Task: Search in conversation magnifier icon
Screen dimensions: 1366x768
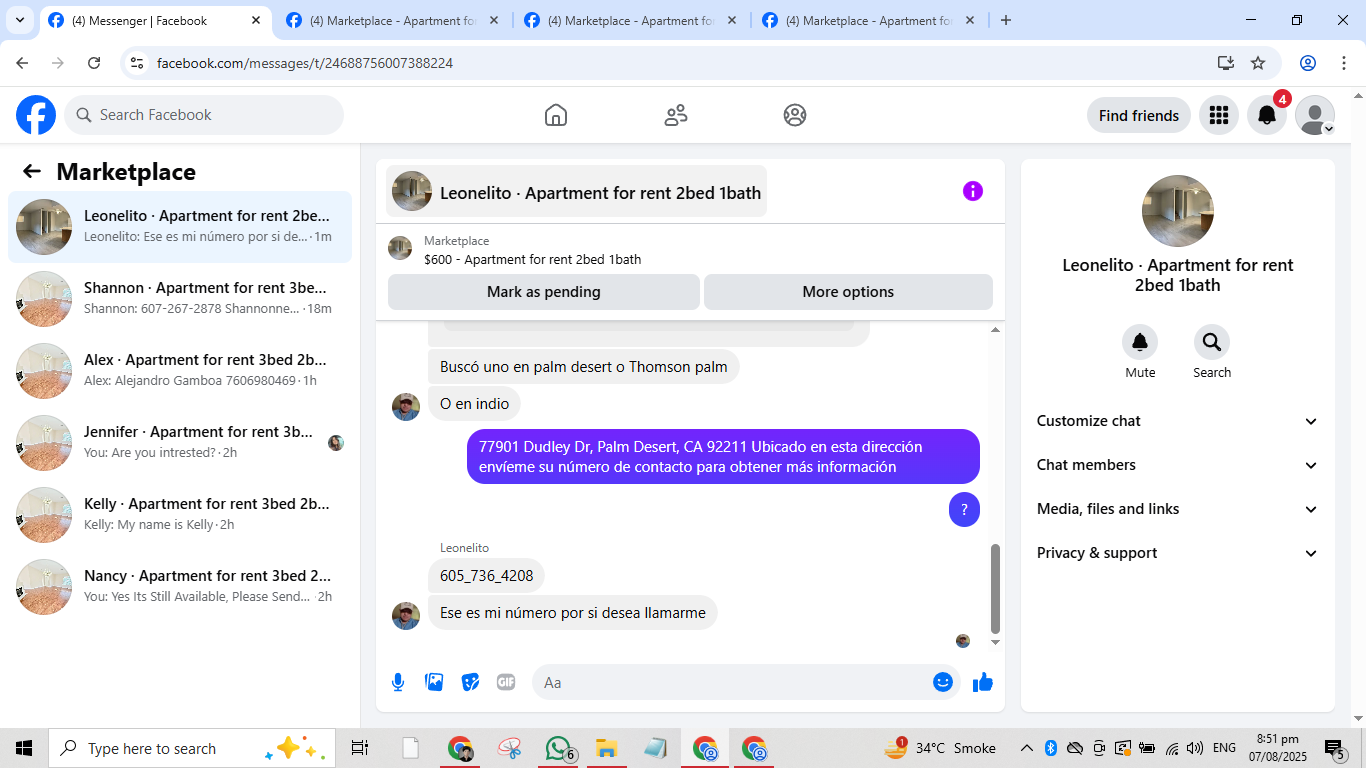Action: pos(1212,343)
